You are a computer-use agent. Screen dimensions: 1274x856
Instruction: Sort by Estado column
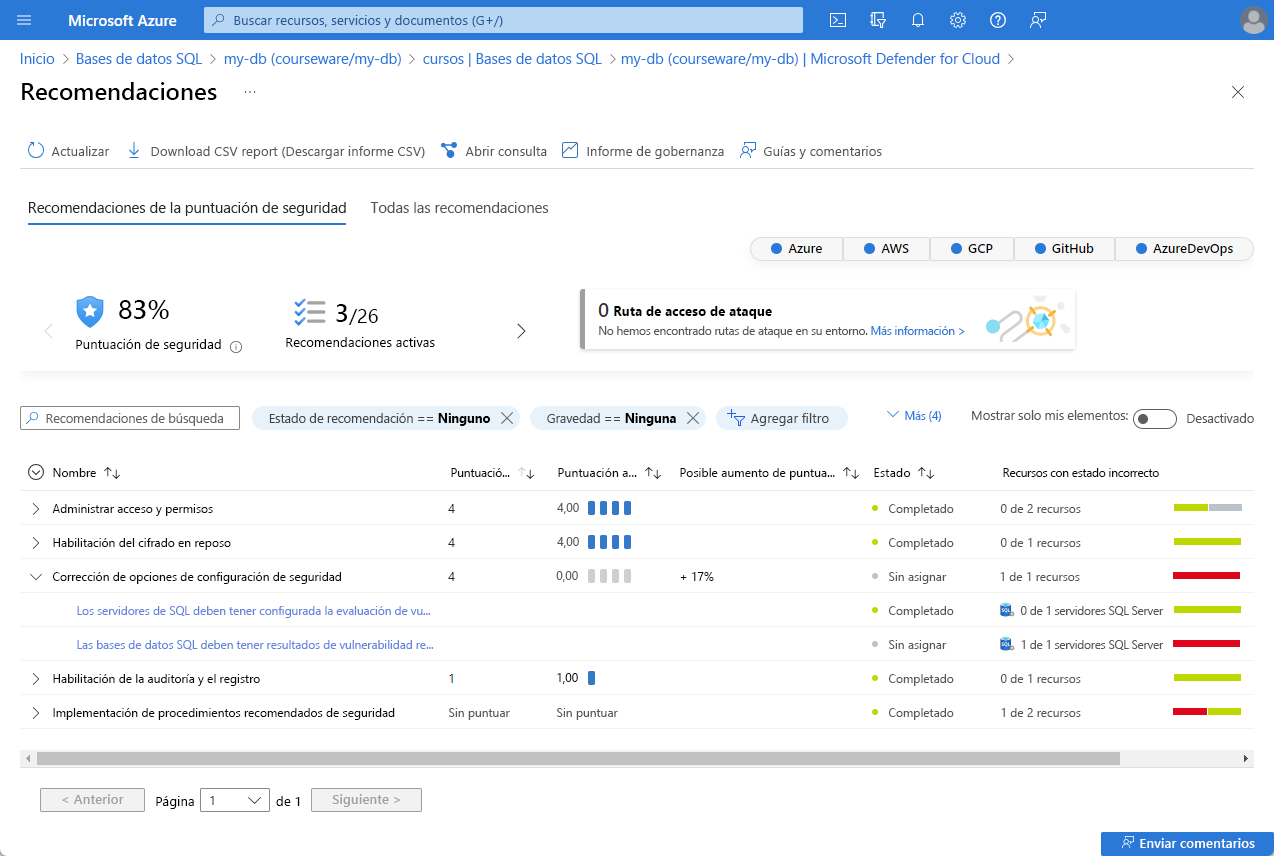click(x=926, y=473)
